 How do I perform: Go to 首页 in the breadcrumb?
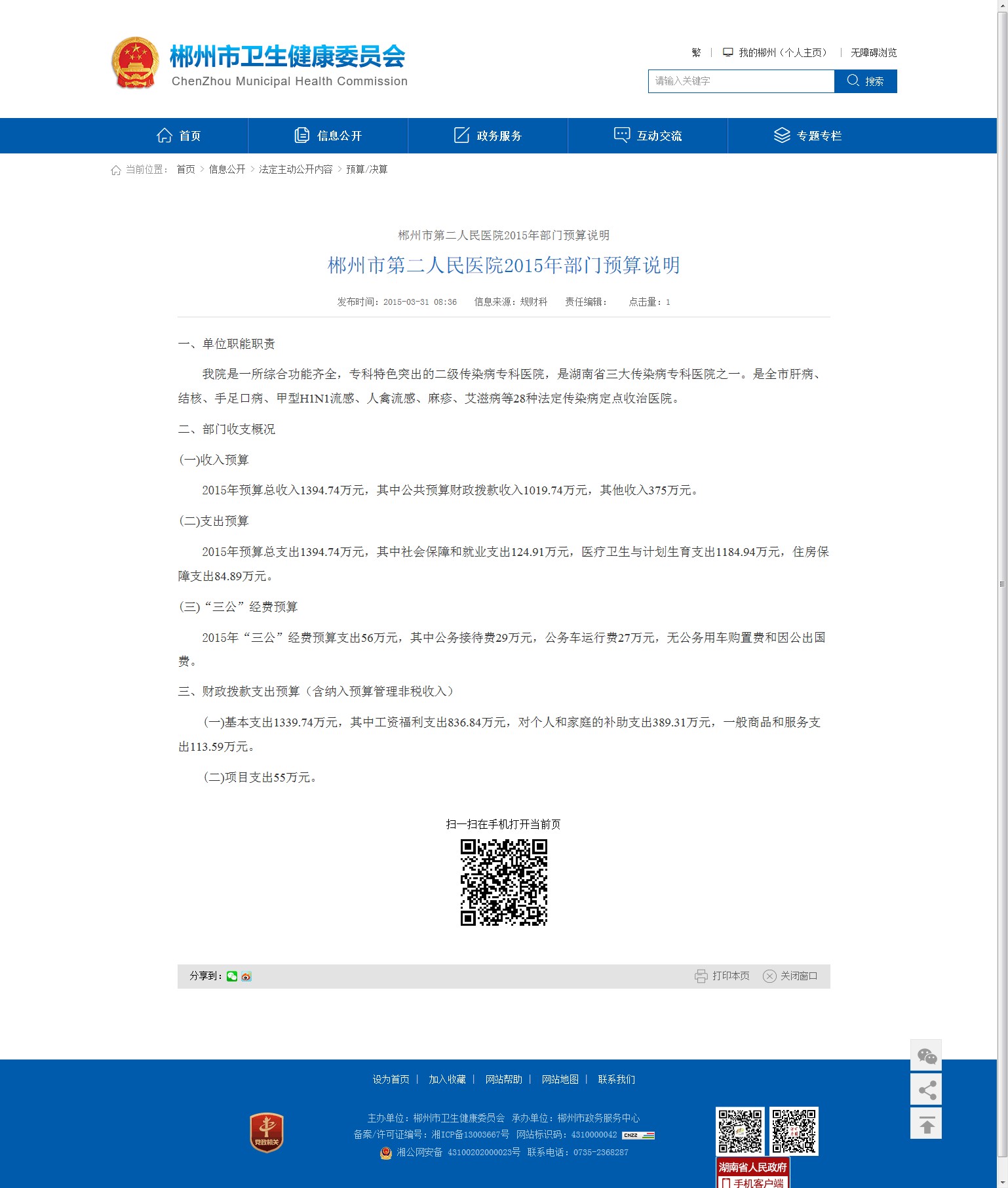pyautogui.click(x=186, y=169)
